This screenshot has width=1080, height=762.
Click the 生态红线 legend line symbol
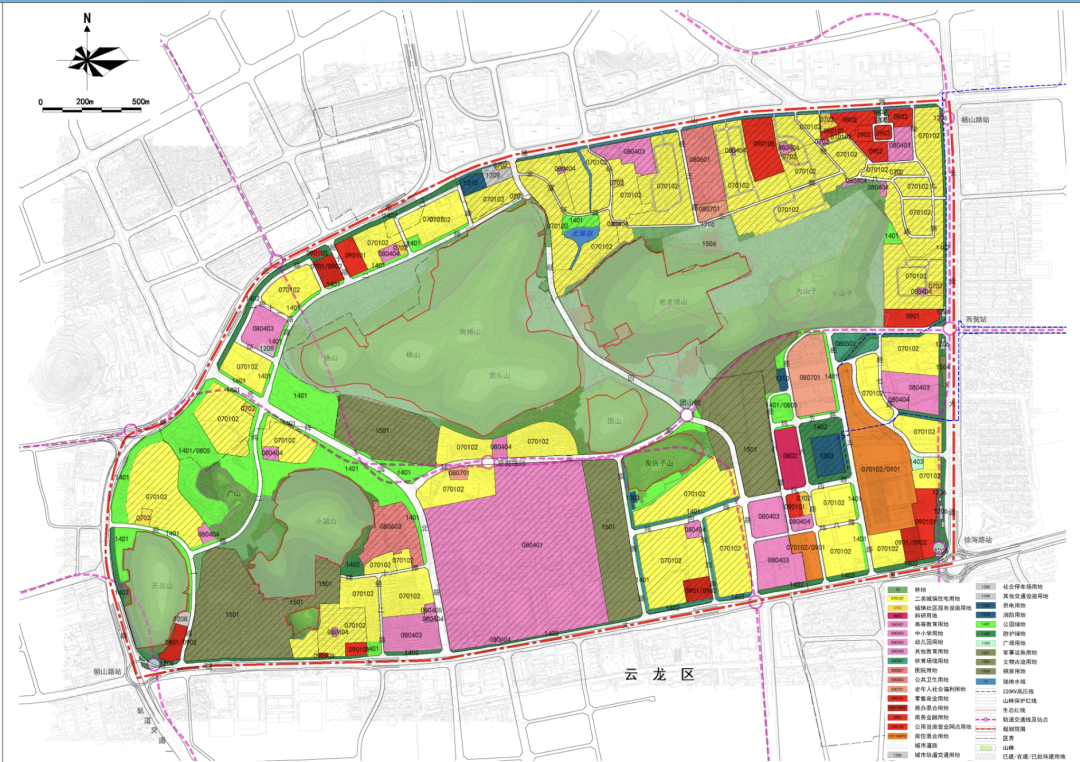click(986, 710)
